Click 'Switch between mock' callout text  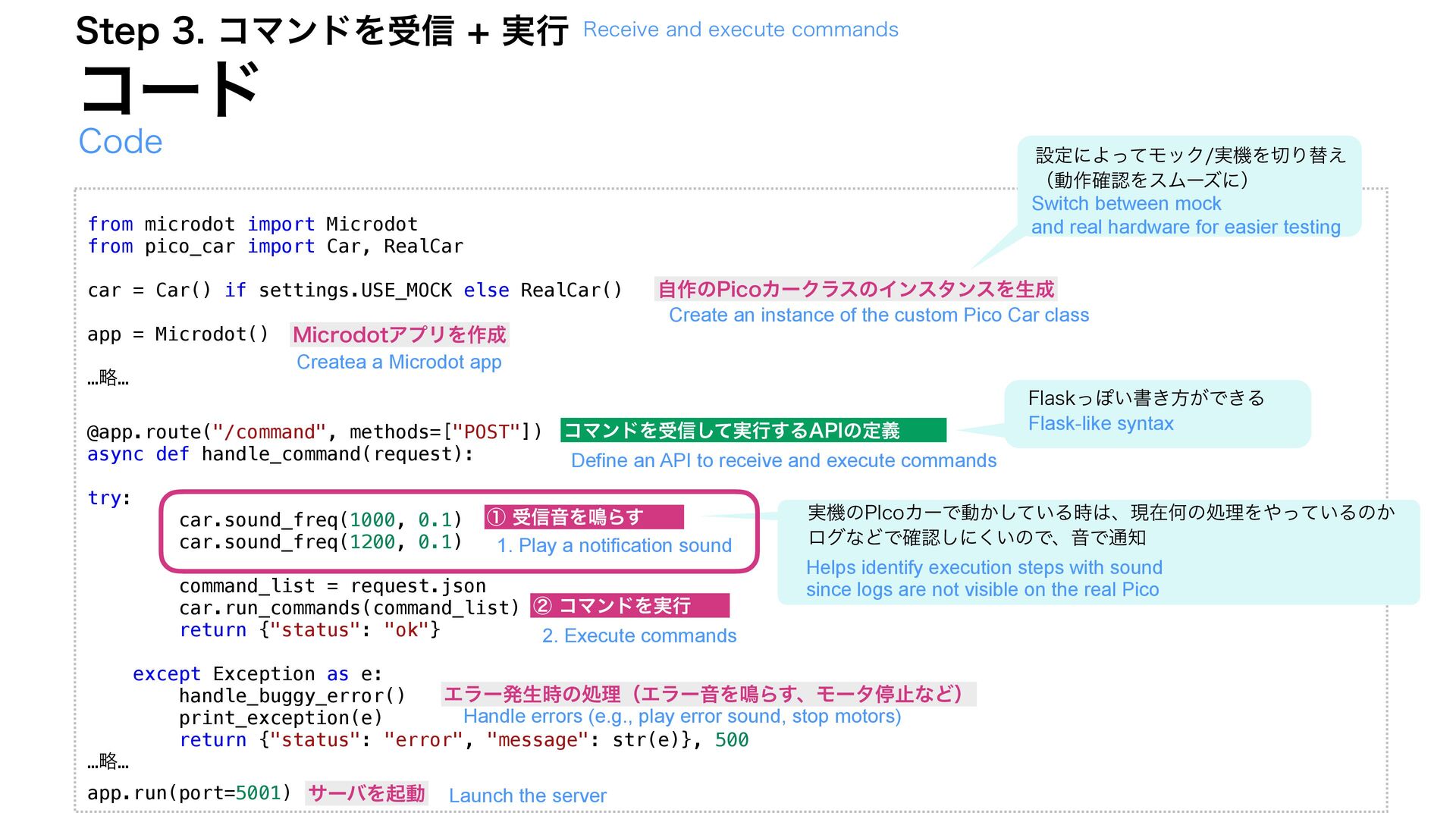(1125, 204)
